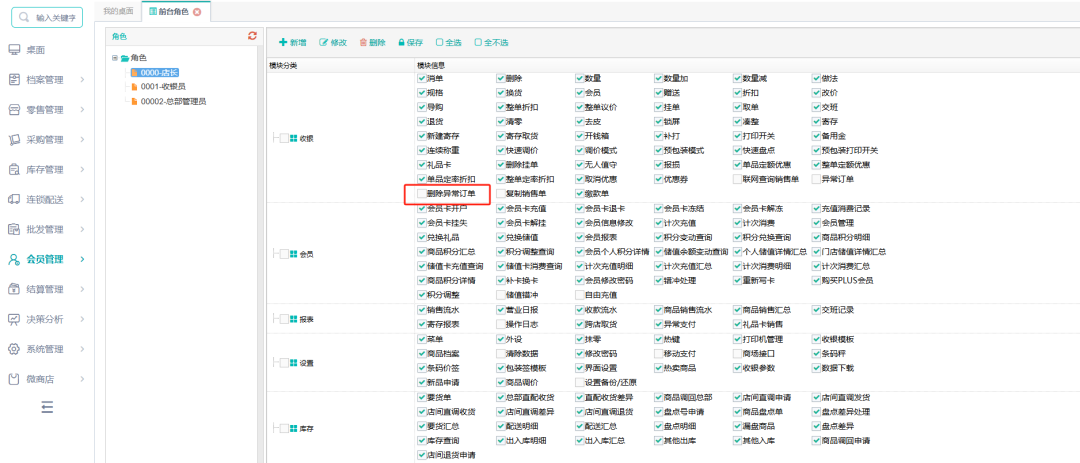The image size is (1080, 463).
Task: Click the 删除 toolbar button label
Action: pyautogui.click(x=377, y=43)
